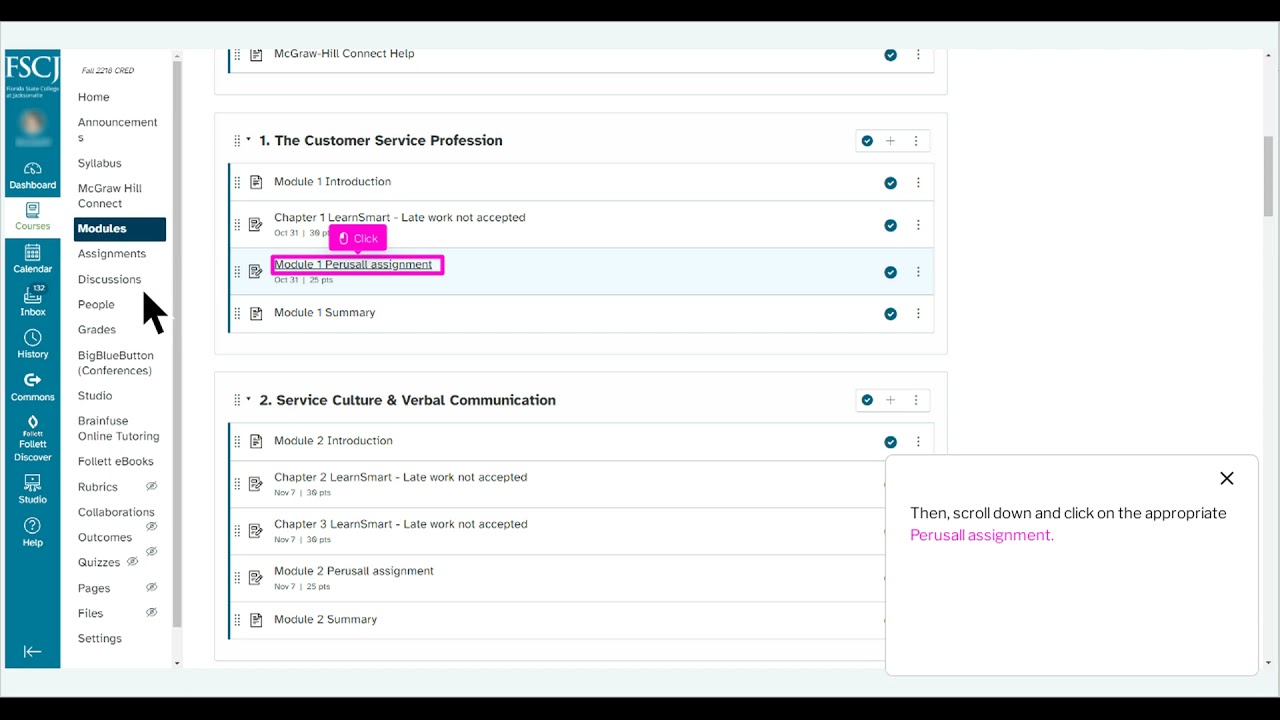Open Assignments in course navigation
Screen dimensions: 1280x720
(x=112, y=254)
